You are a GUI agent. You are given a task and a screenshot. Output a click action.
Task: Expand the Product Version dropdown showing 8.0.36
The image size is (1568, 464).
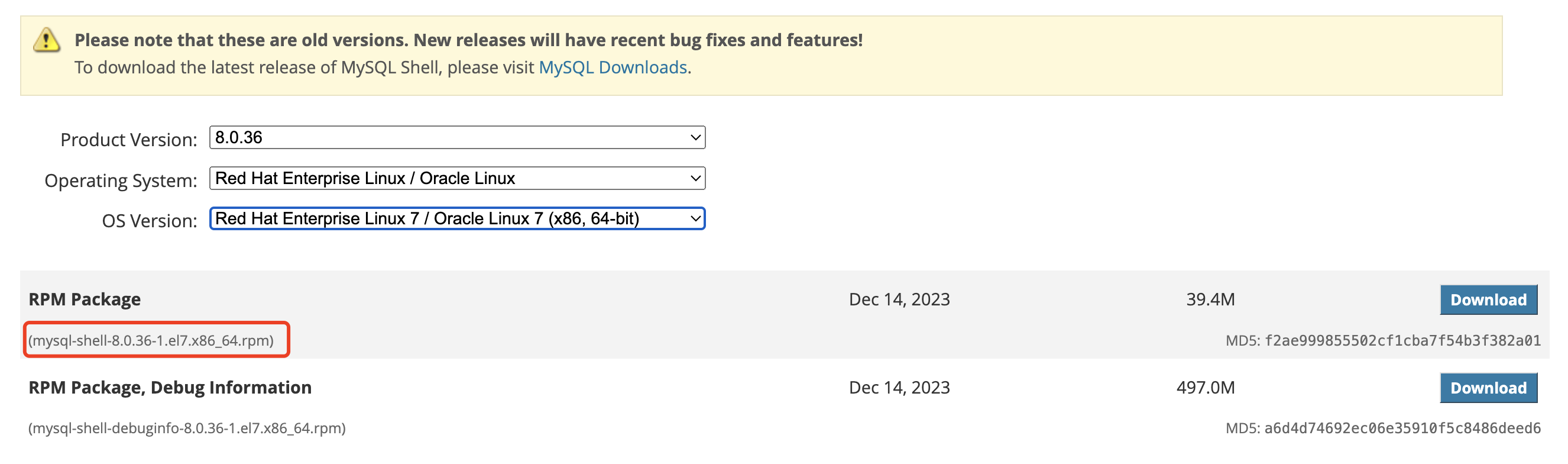[456, 138]
